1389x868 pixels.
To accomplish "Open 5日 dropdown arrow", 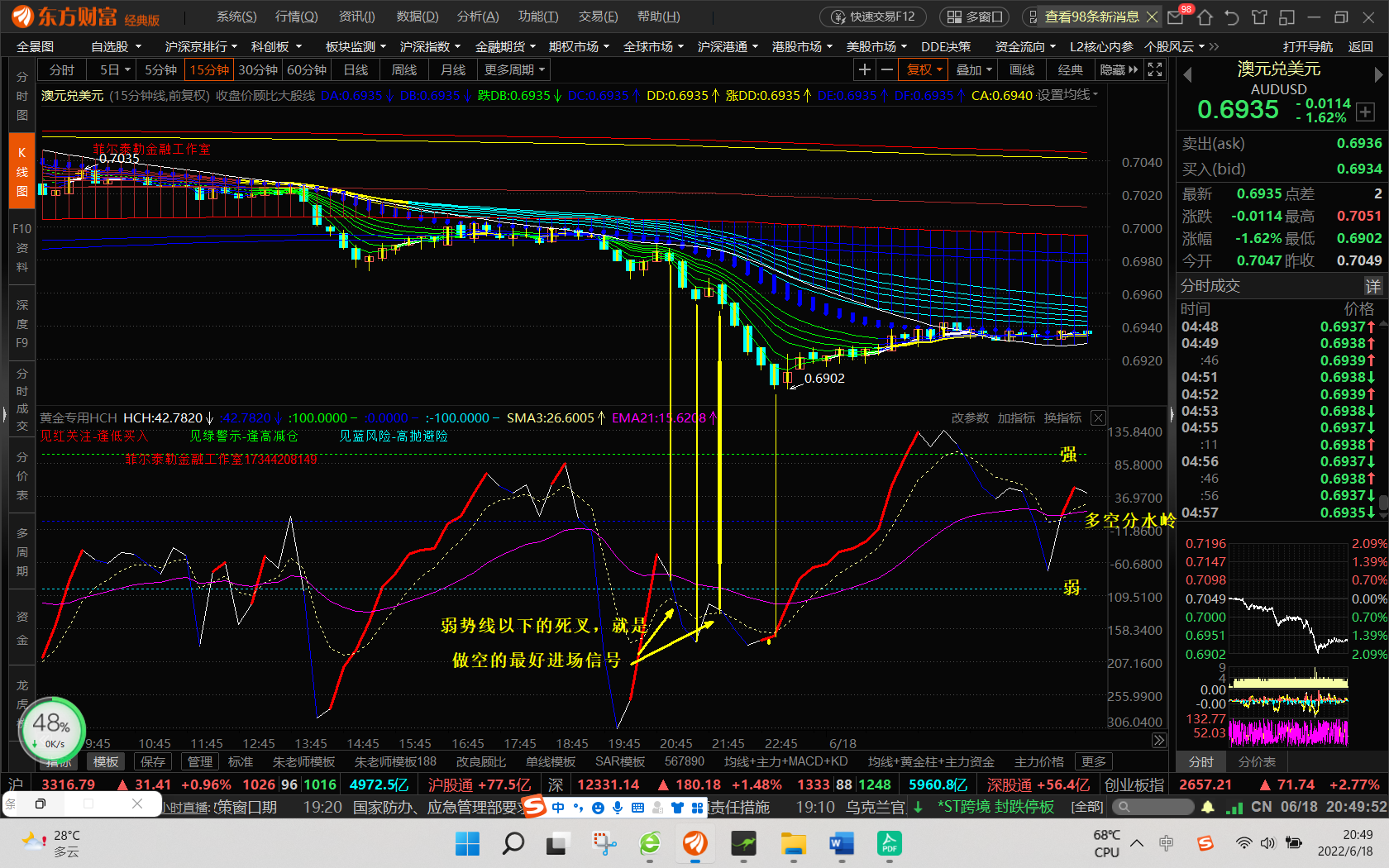I will 127,70.
